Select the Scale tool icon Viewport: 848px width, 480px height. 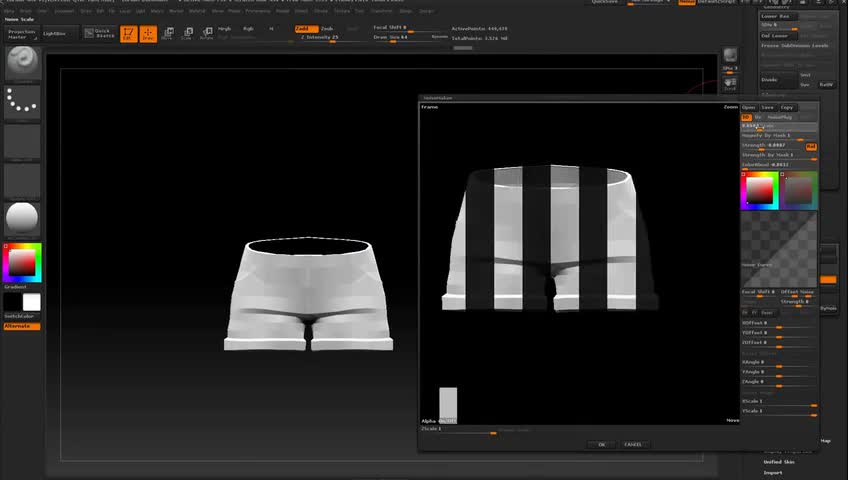pyautogui.click(x=186, y=34)
